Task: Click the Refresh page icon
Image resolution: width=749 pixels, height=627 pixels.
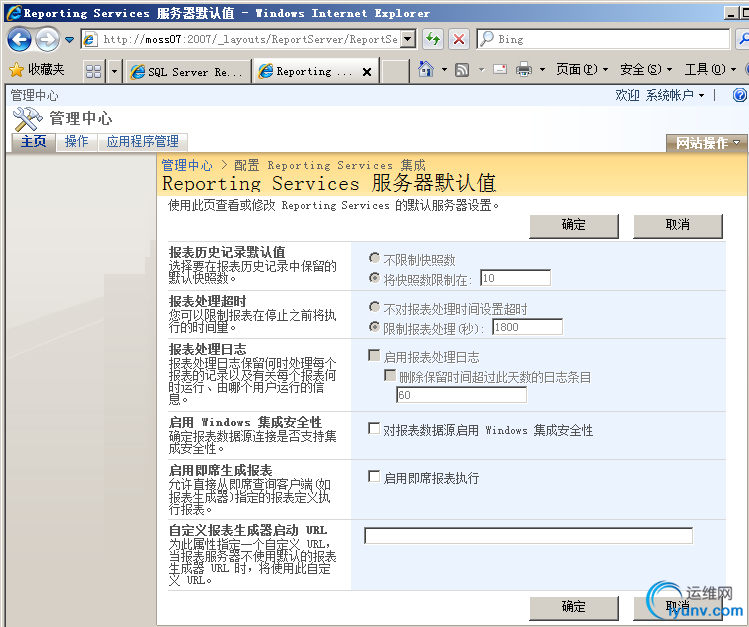Action: (433, 39)
